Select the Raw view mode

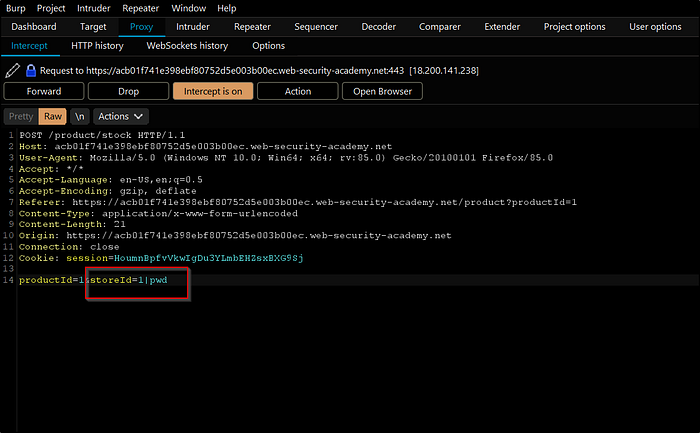(x=53, y=117)
